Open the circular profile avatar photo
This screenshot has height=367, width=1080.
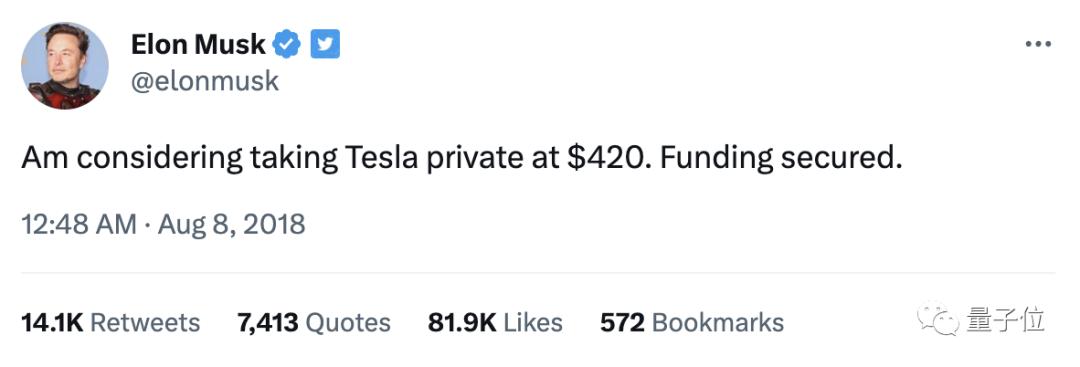[65, 65]
